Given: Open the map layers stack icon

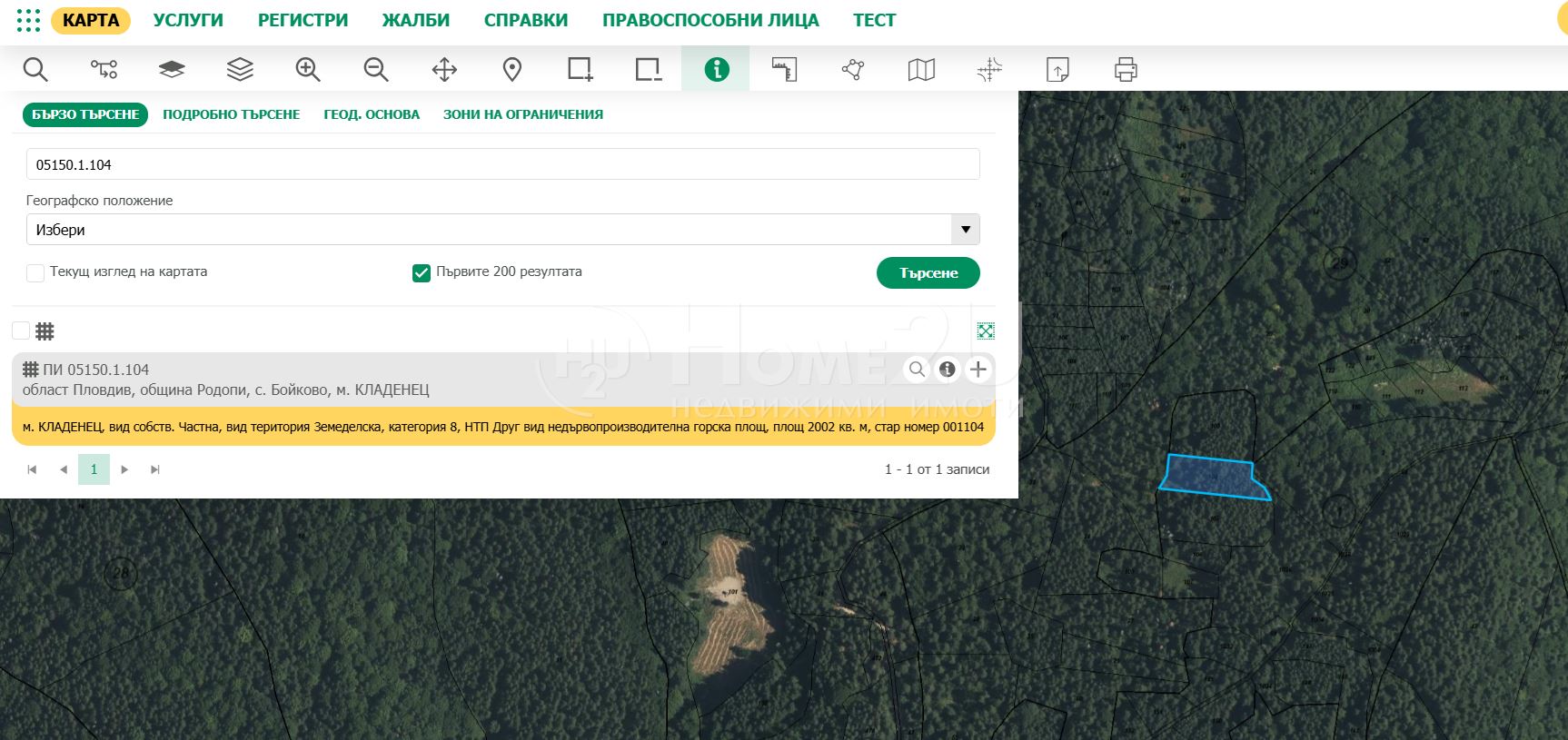Looking at the screenshot, I should click(240, 69).
